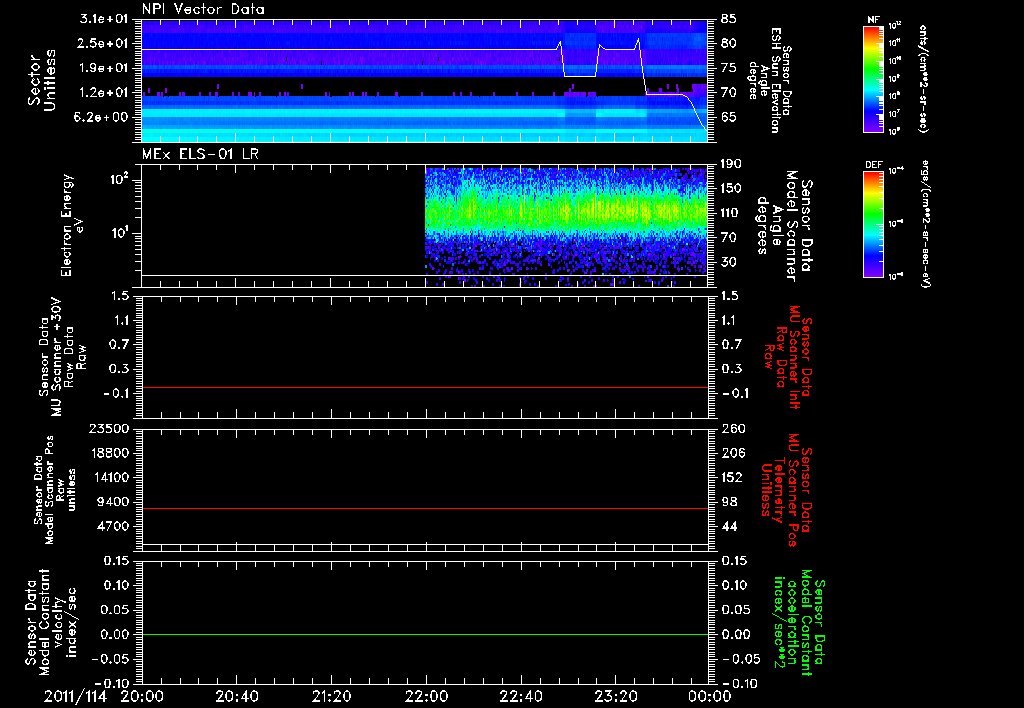Click the "30" scanner angle tick label
Image resolution: width=1024 pixels, height=708 pixels.
point(729,262)
